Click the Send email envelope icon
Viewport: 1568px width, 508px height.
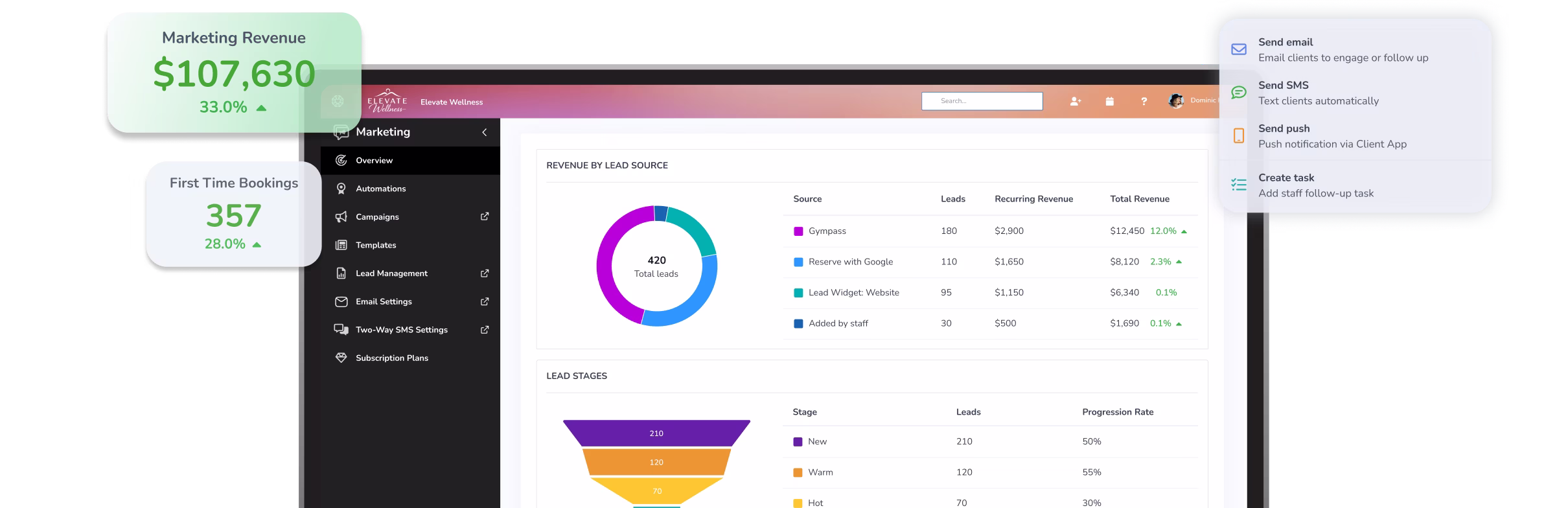tap(1239, 49)
